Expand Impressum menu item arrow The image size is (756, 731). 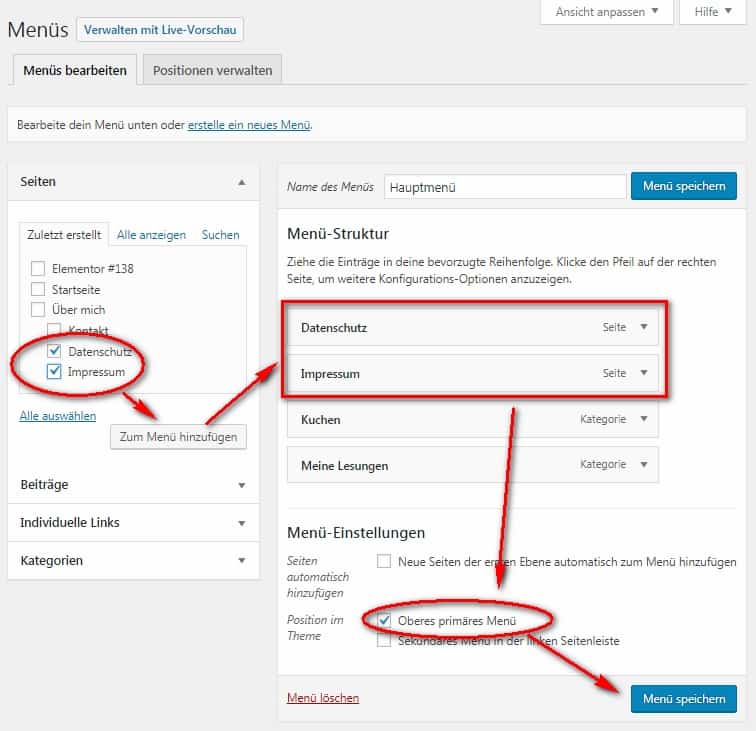(x=644, y=373)
